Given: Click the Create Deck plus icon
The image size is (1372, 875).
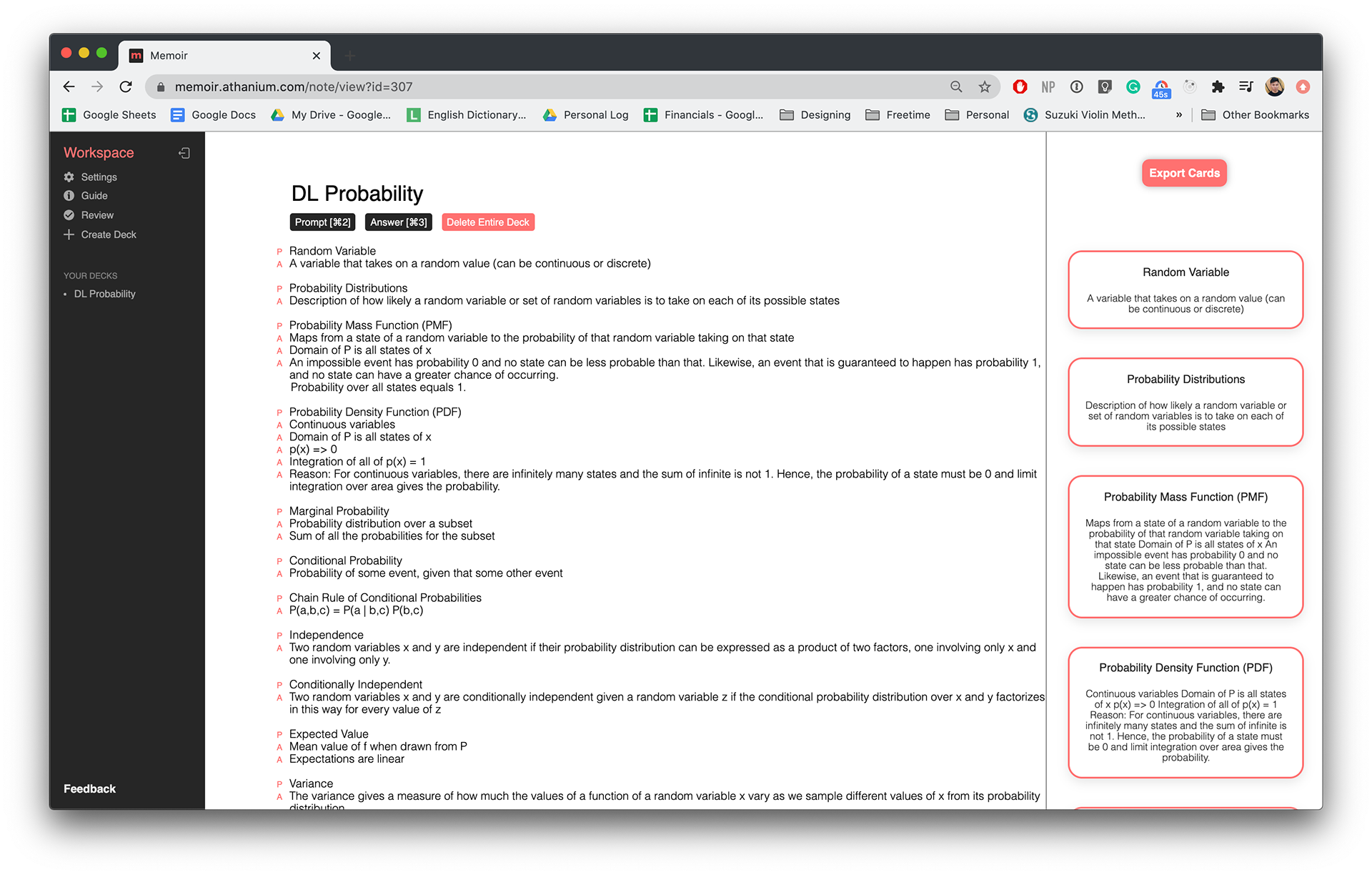Looking at the screenshot, I should 69,234.
